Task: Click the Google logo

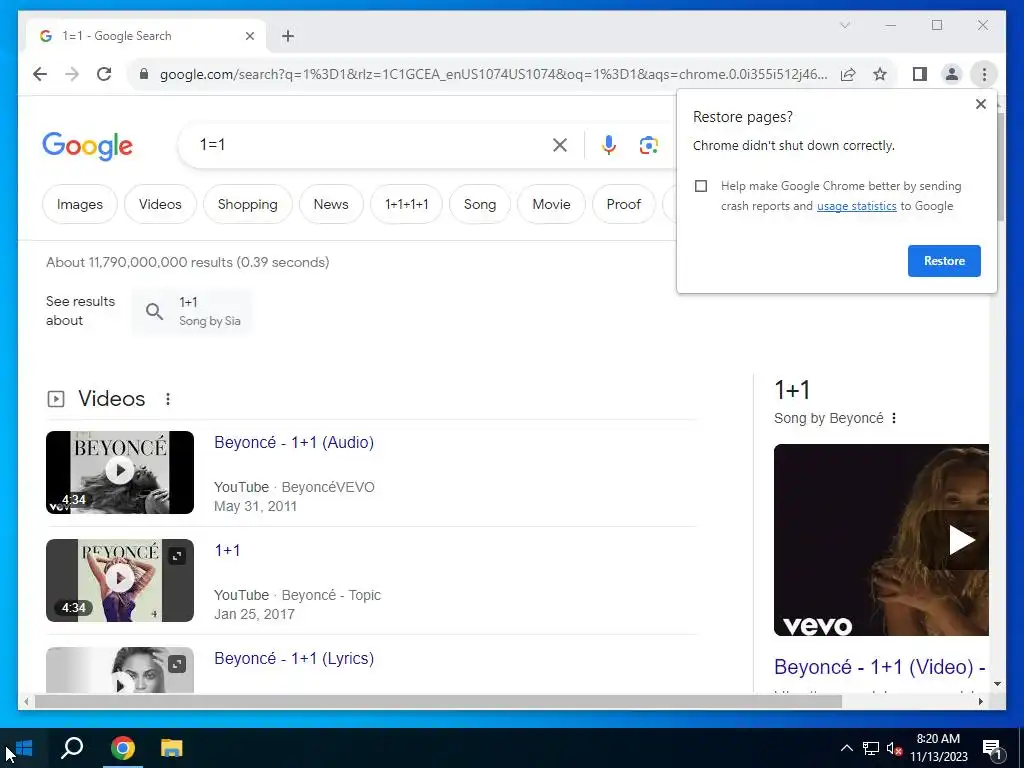Action: [x=88, y=146]
